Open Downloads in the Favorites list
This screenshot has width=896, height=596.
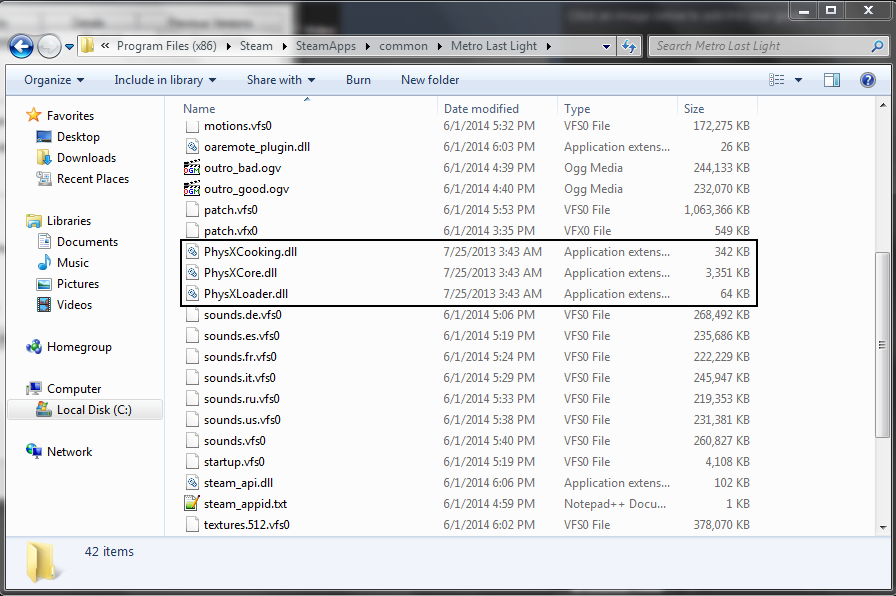[x=86, y=158]
